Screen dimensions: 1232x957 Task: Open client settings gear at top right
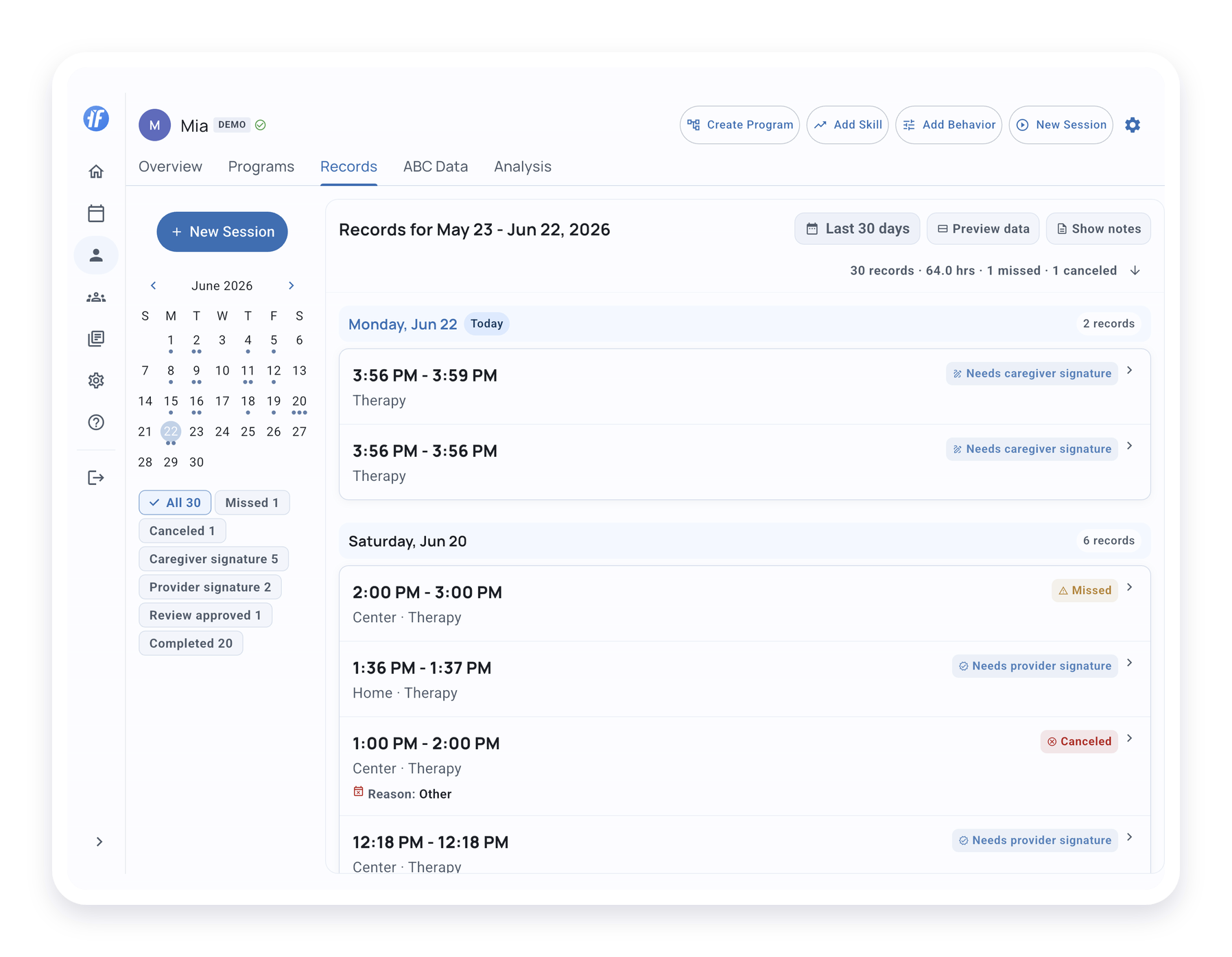[1133, 125]
